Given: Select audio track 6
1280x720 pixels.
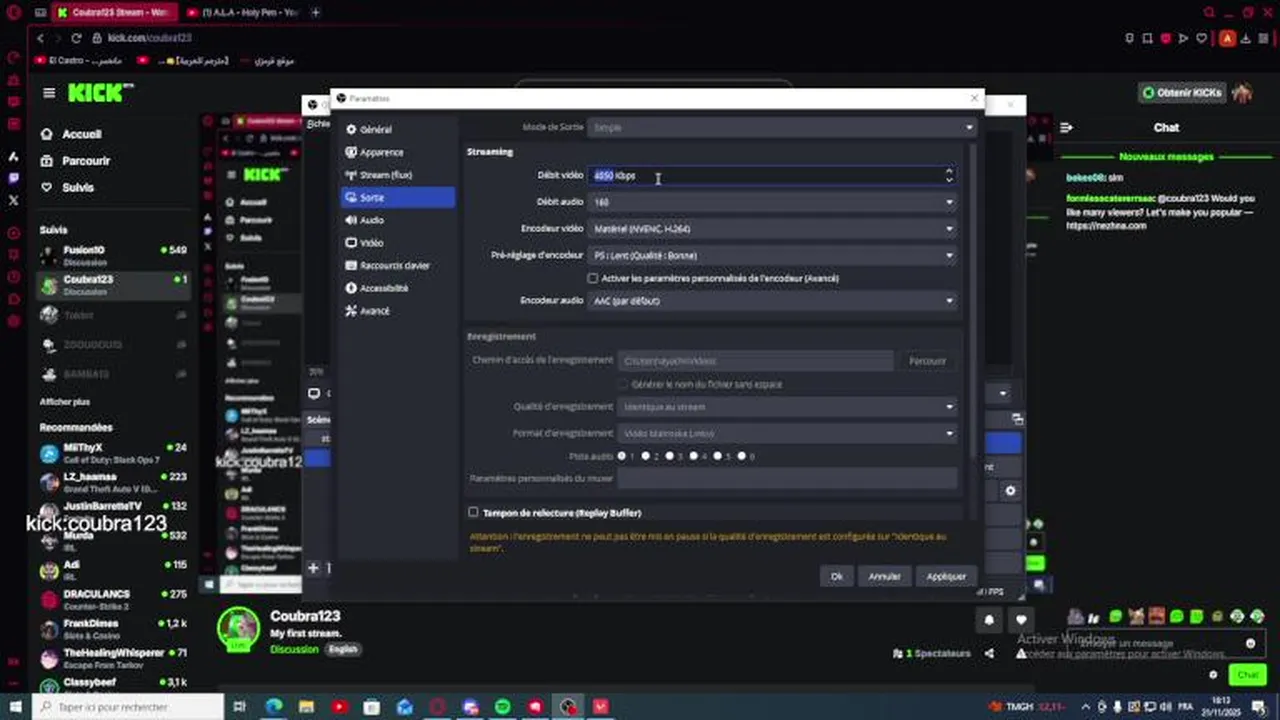Looking at the screenshot, I should [x=742, y=456].
